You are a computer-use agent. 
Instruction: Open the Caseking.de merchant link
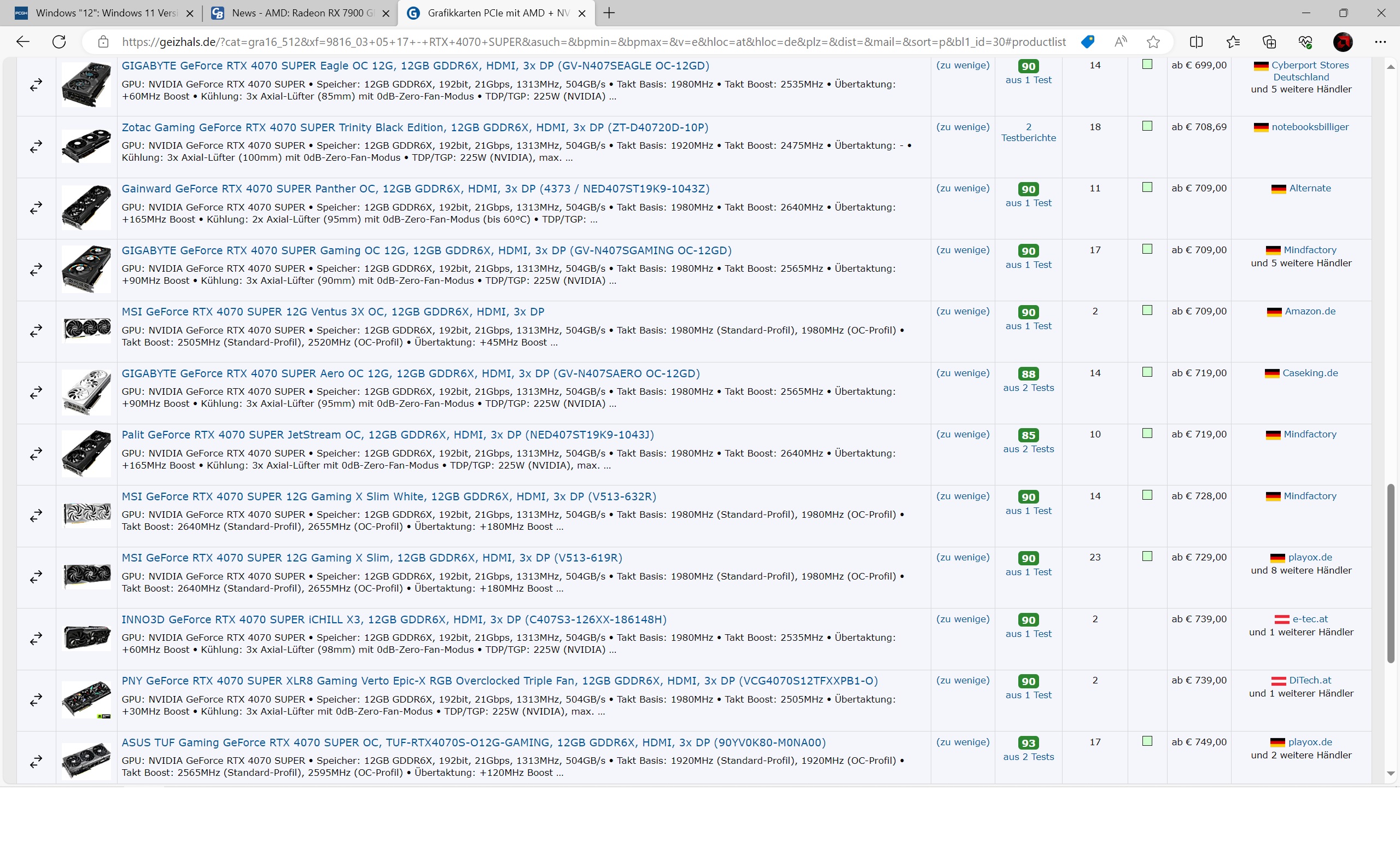[x=1310, y=373]
